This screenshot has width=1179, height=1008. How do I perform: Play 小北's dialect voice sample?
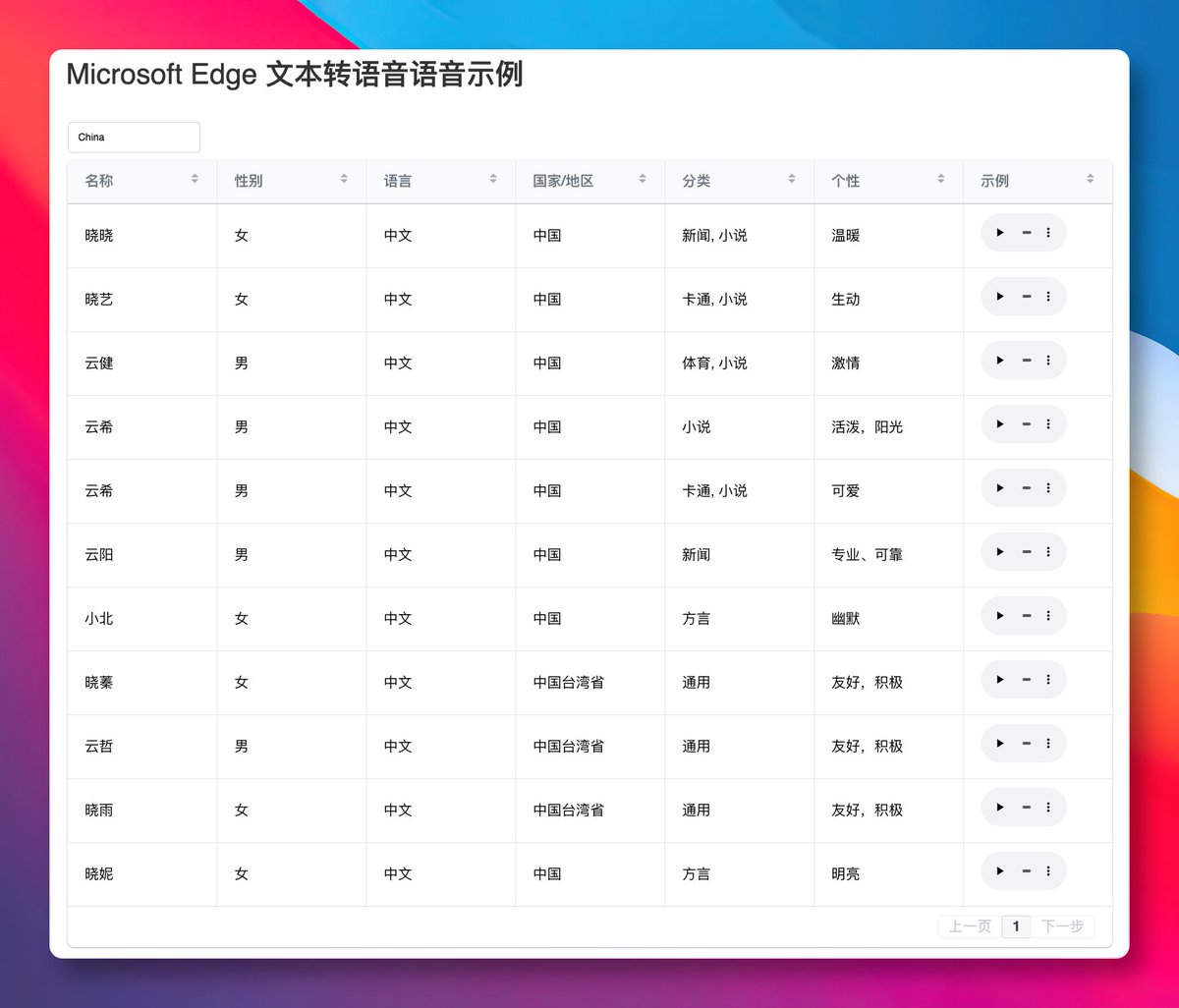999,616
